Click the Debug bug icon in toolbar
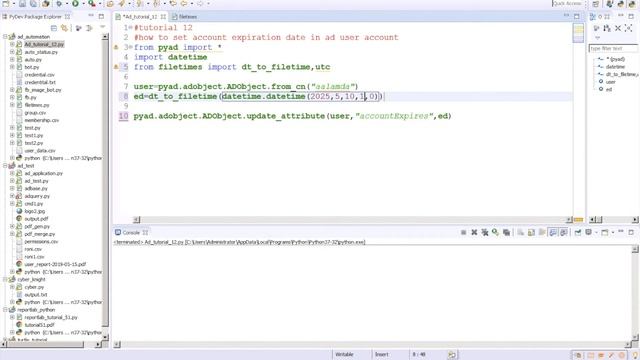Image resolution: width=640 pixels, height=360 pixels. [x=59, y=4]
